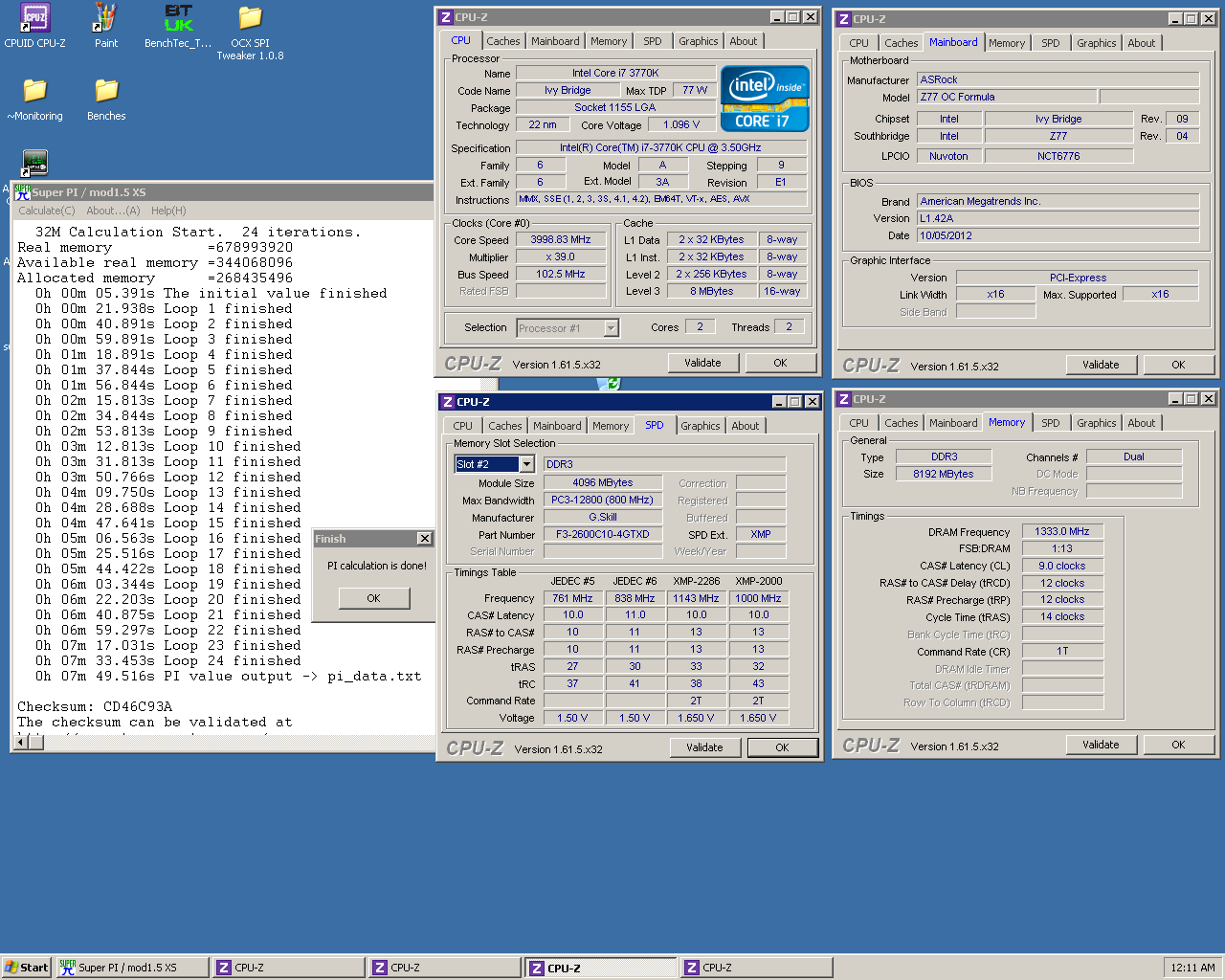Click Validate in the CPU tab window
Image resolution: width=1225 pixels, height=980 pixels.
click(702, 363)
